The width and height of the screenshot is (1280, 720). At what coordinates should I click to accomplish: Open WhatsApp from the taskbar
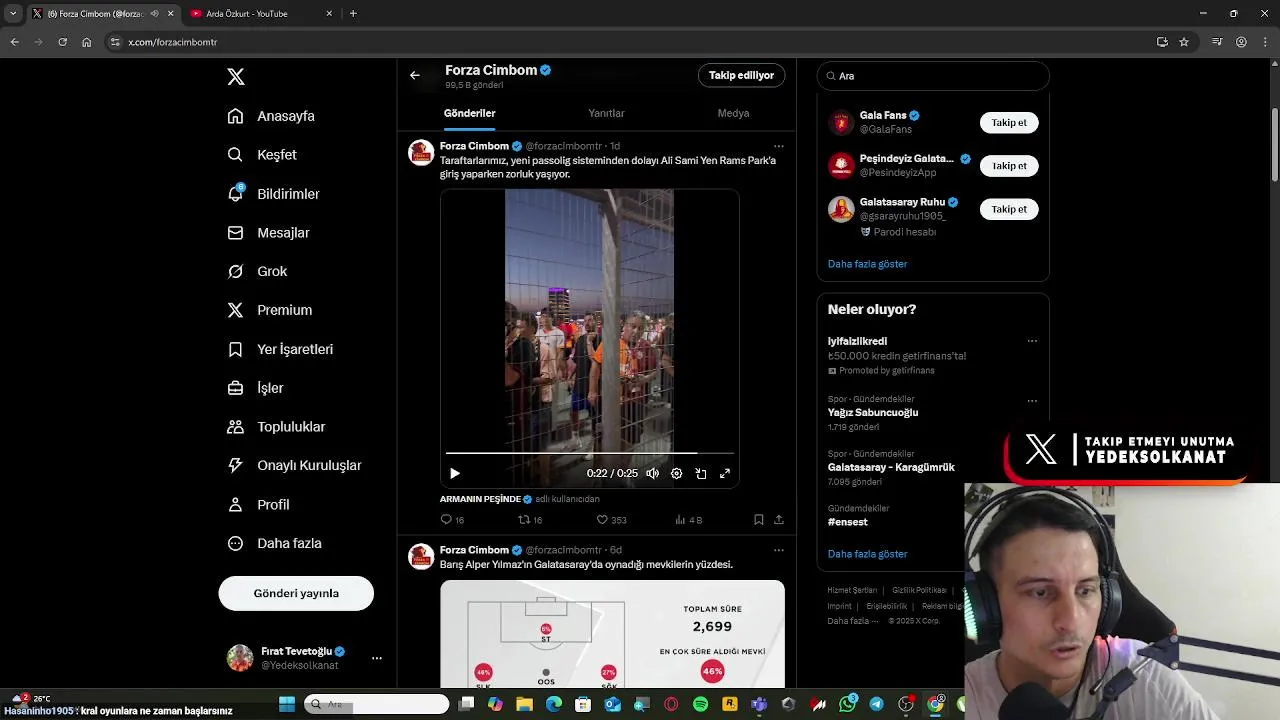coord(848,704)
